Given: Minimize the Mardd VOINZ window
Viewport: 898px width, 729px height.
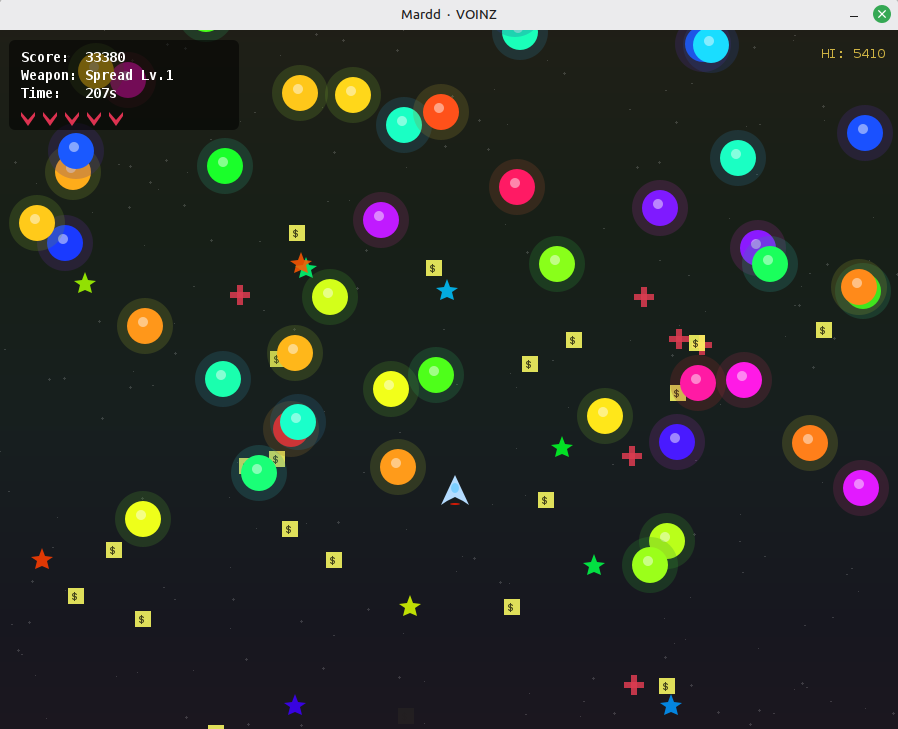Looking at the screenshot, I should [x=853, y=14].
